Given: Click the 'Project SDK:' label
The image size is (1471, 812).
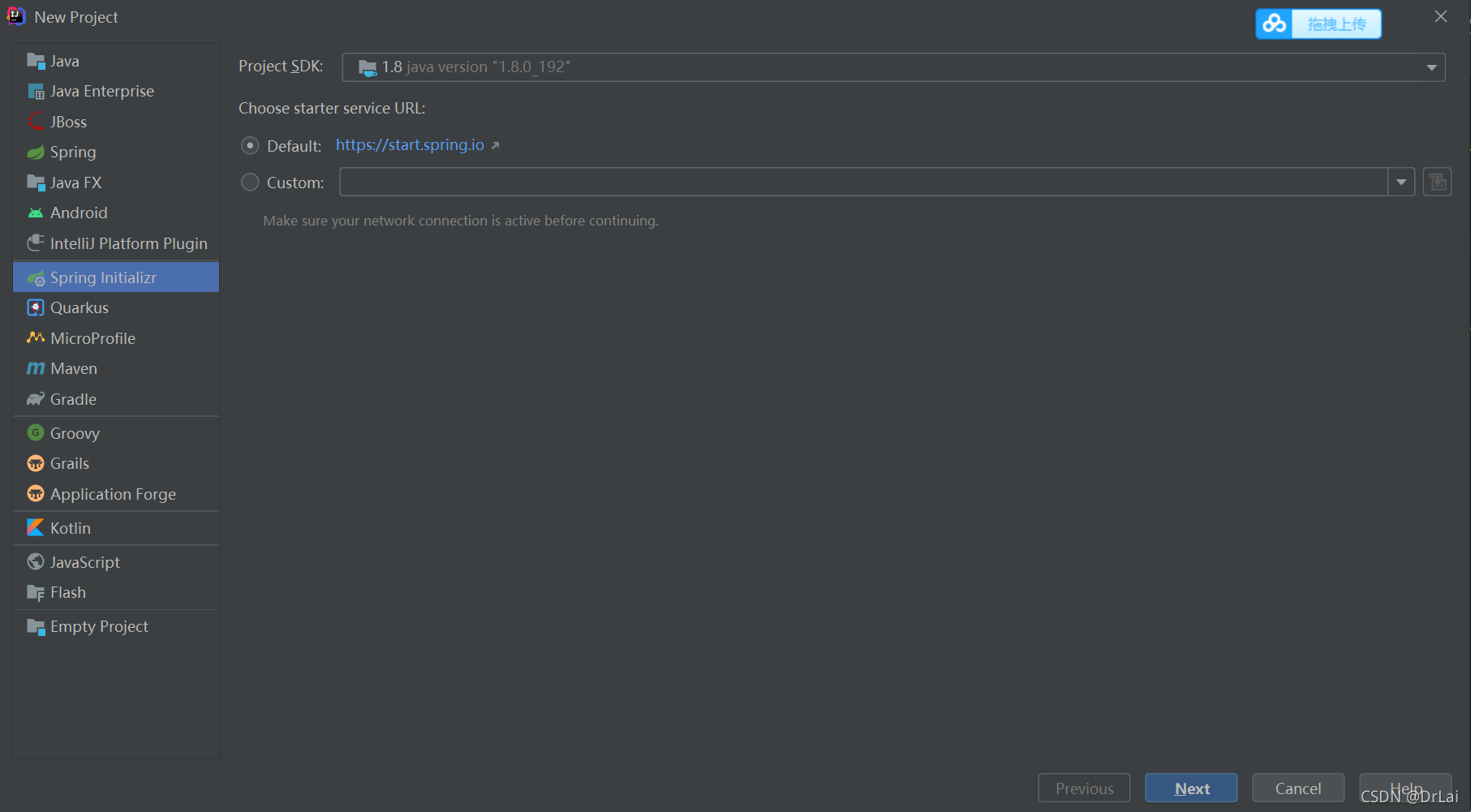Looking at the screenshot, I should coord(281,67).
